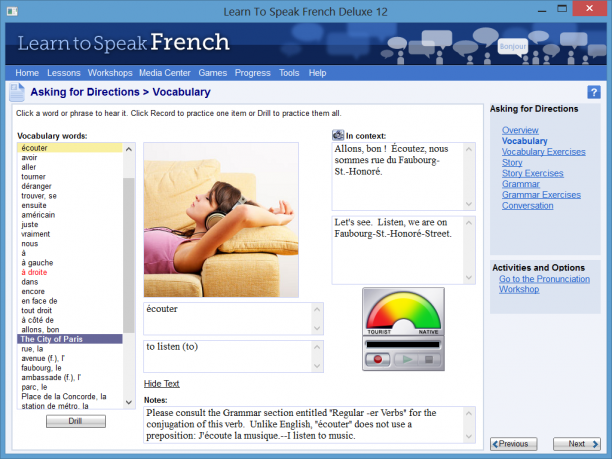
Task: Select 'allons, bon' in the vocabulary list
Action: [x=70, y=329]
